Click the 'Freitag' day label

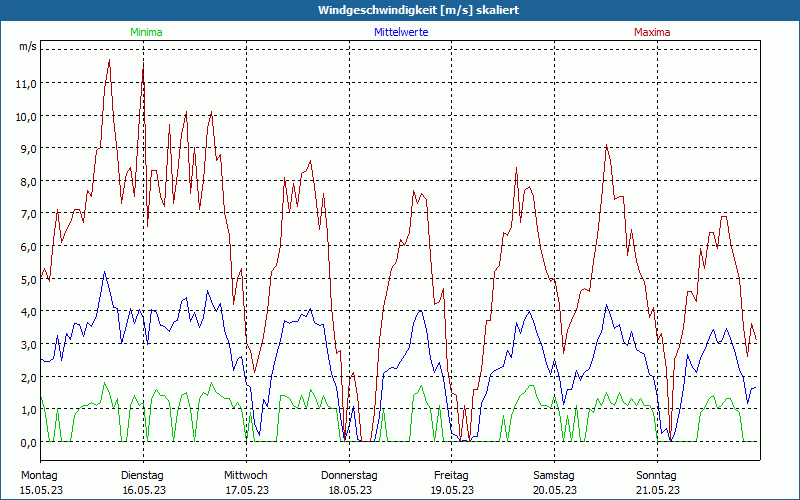[x=451, y=476]
